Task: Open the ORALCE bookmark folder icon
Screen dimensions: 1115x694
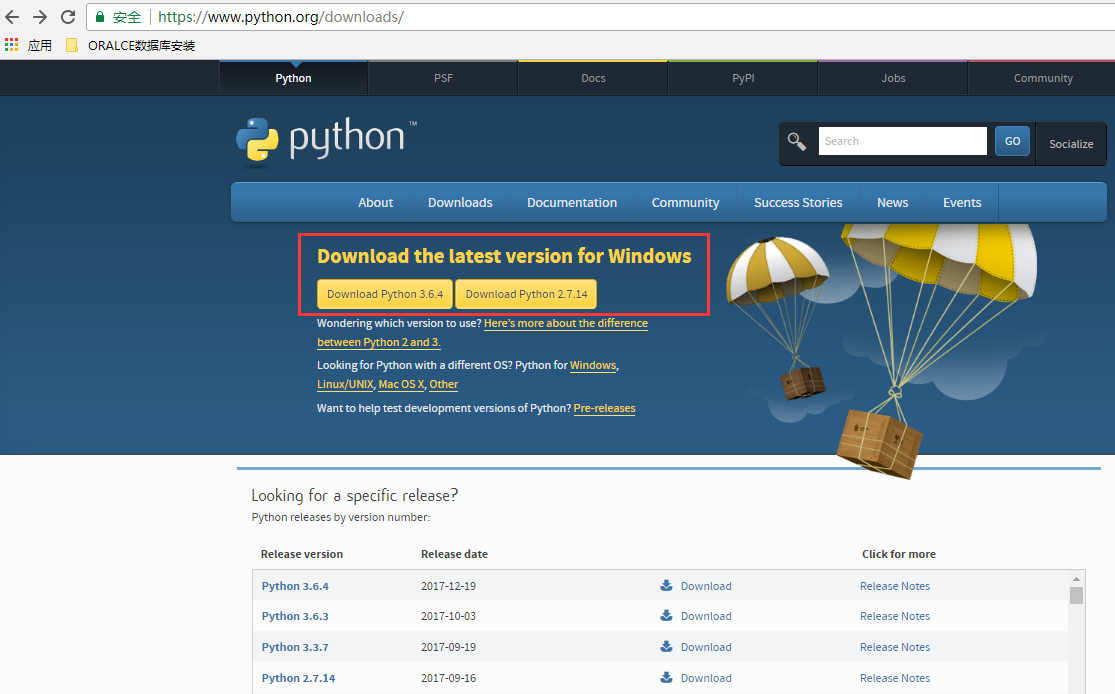Action: click(x=72, y=45)
